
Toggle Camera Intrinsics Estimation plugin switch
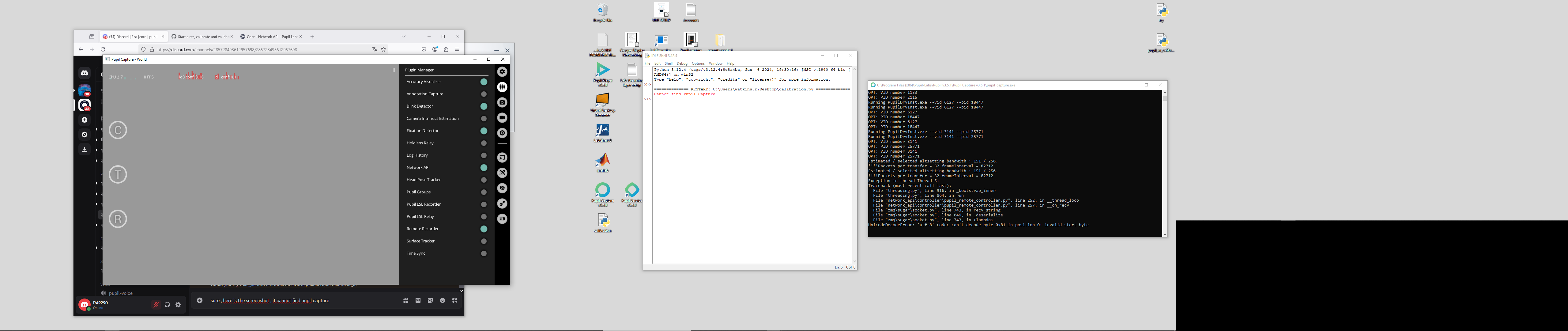(x=484, y=118)
